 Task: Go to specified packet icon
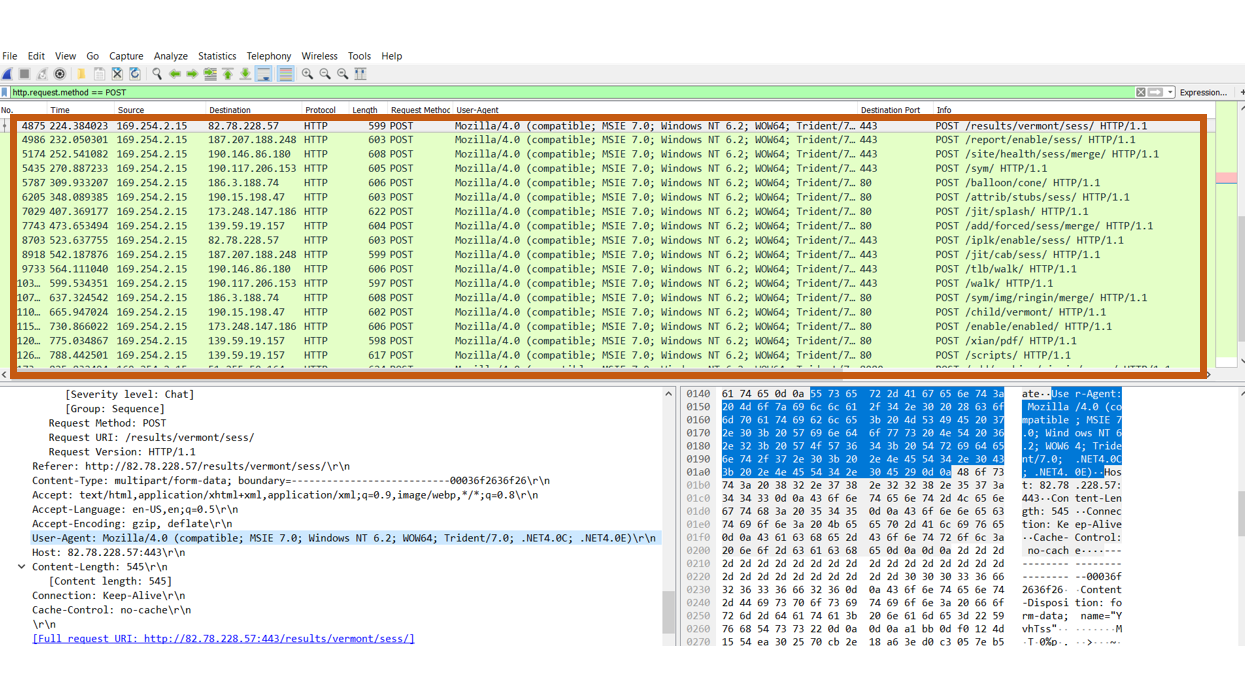coord(210,74)
